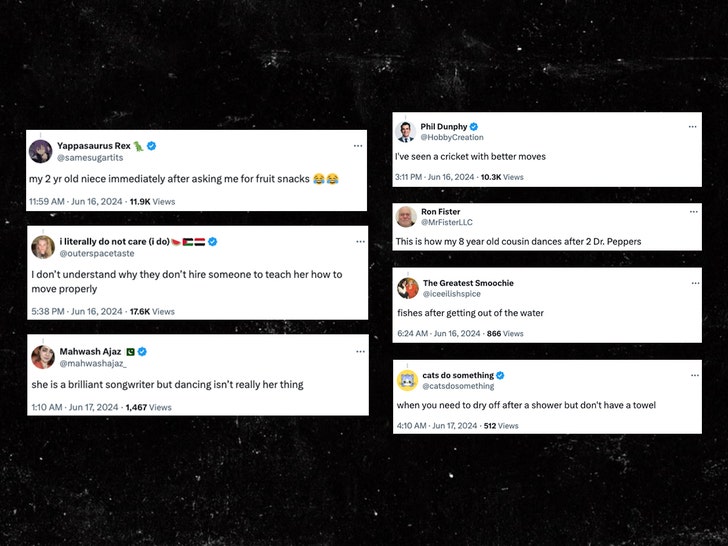Click the verified badge next to Mahwash Ajaz
The height and width of the screenshot is (546, 728).
click(142, 352)
